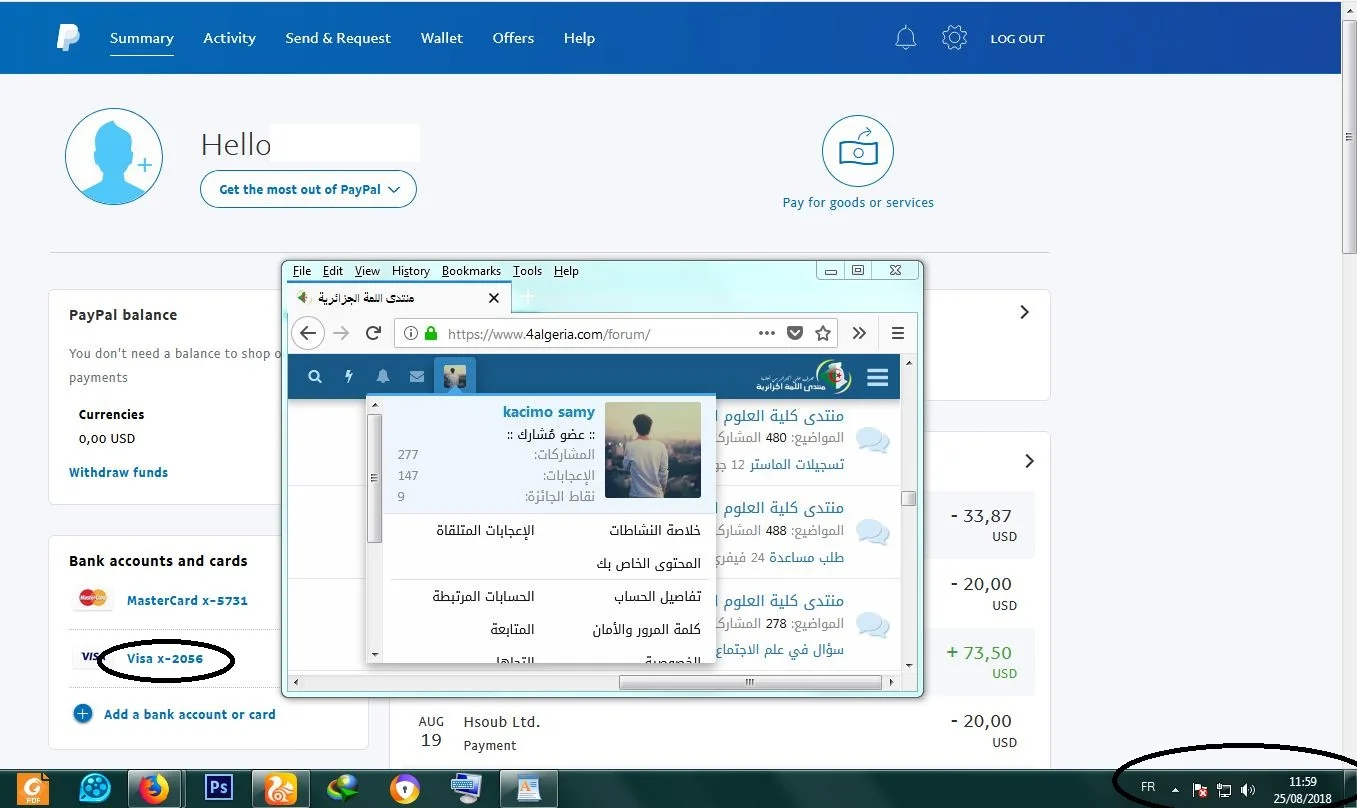This screenshot has height=808, width=1357.
Task: Click the FR language indicator in the taskbar
Action: click(x=1148, y=788)
